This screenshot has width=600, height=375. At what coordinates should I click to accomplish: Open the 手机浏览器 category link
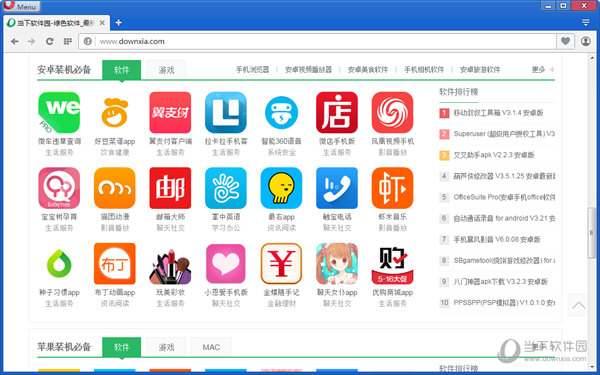pyautogui.click(x=252, y=69)
